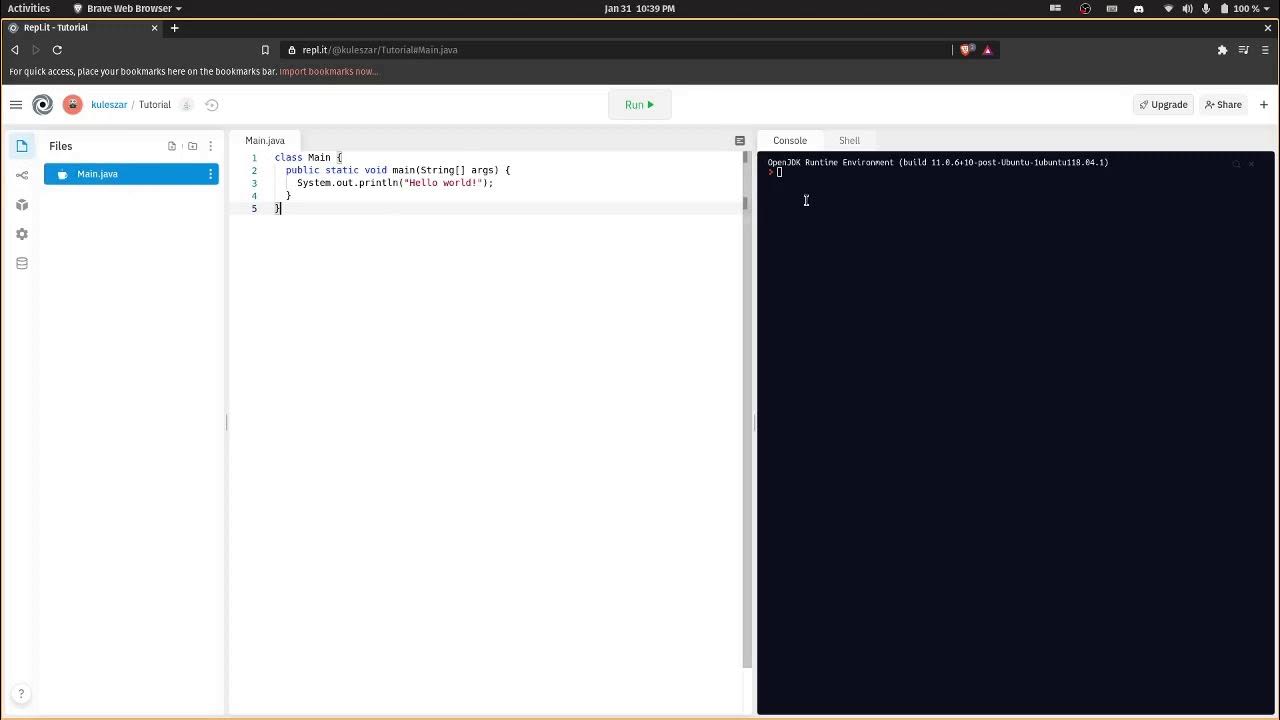The height and width of the screenshot is (720, 1280).
Task: Open the Version control sidebar icon
Action: coord(22,175)
